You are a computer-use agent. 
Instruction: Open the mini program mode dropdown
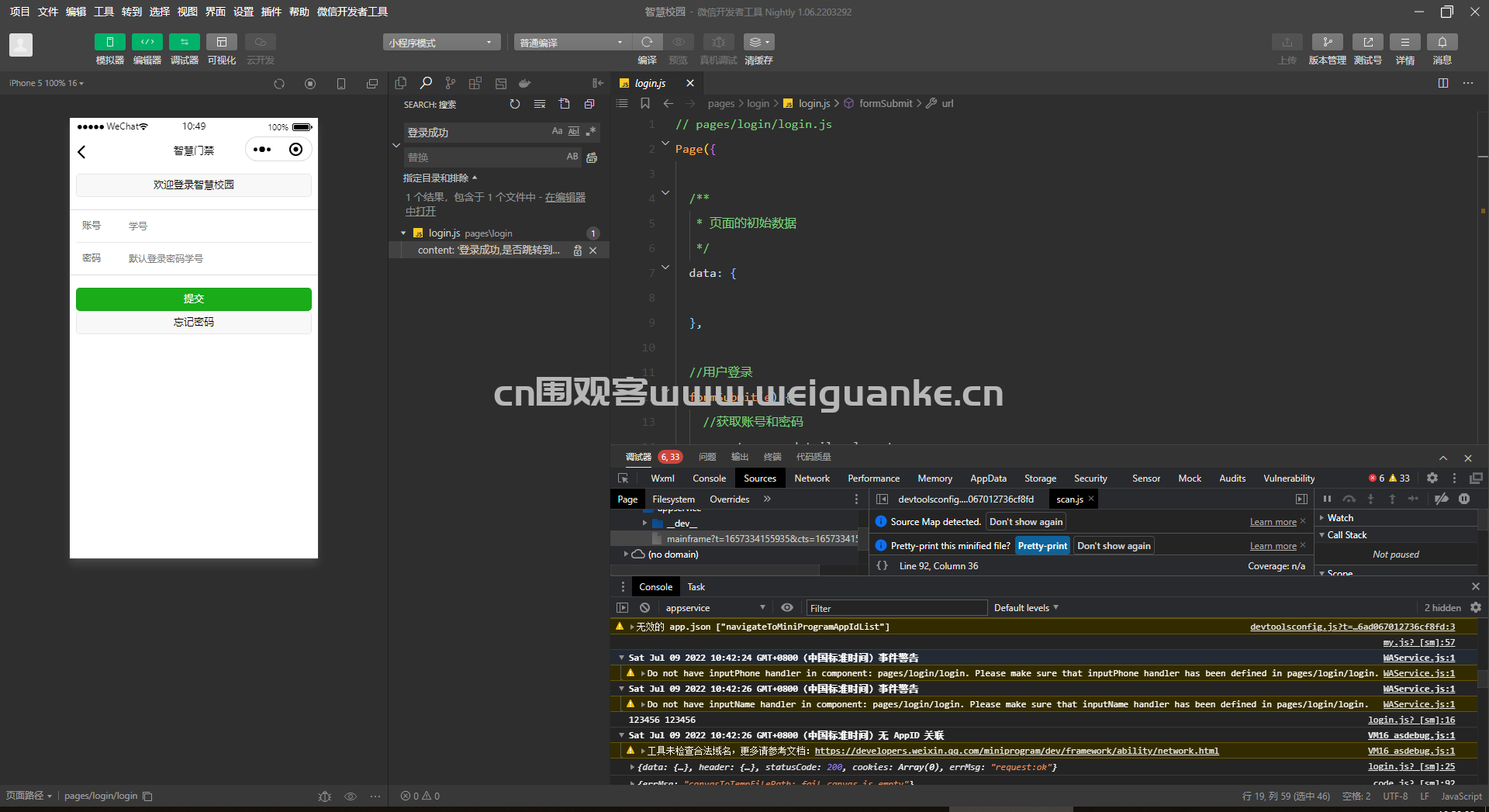(x=441, y=42)
